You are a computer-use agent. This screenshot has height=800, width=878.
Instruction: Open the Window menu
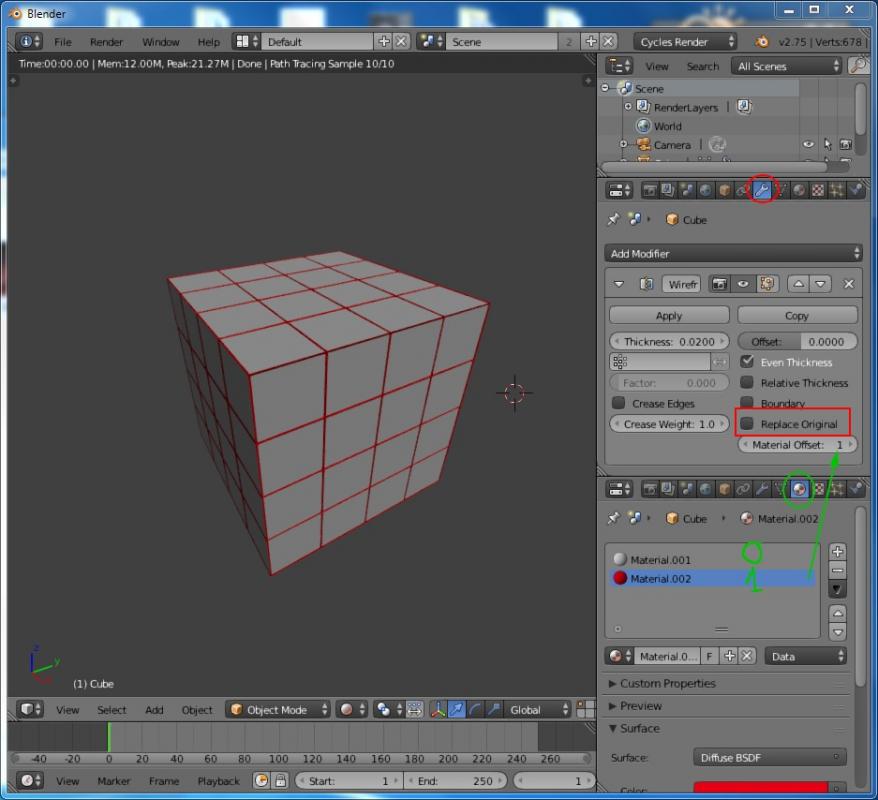pyautogui.click(x=160, y=42)
